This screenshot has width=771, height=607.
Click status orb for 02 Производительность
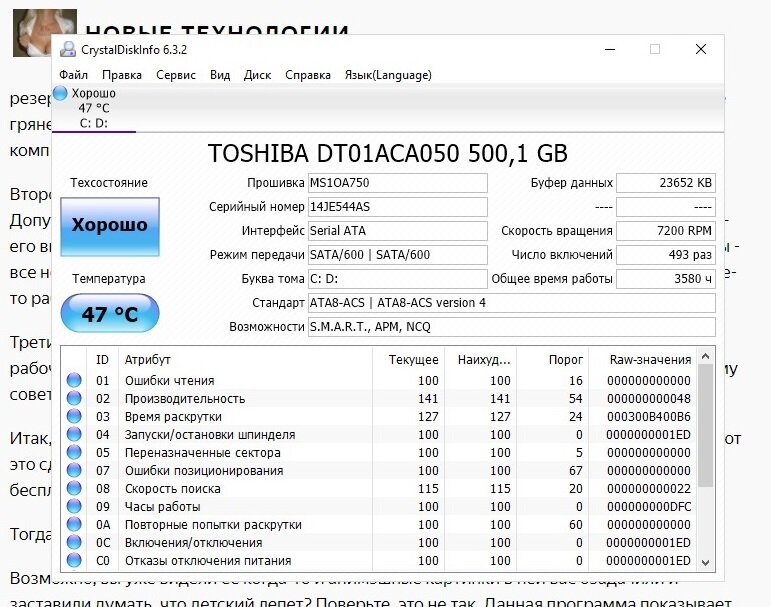[74, 398]
